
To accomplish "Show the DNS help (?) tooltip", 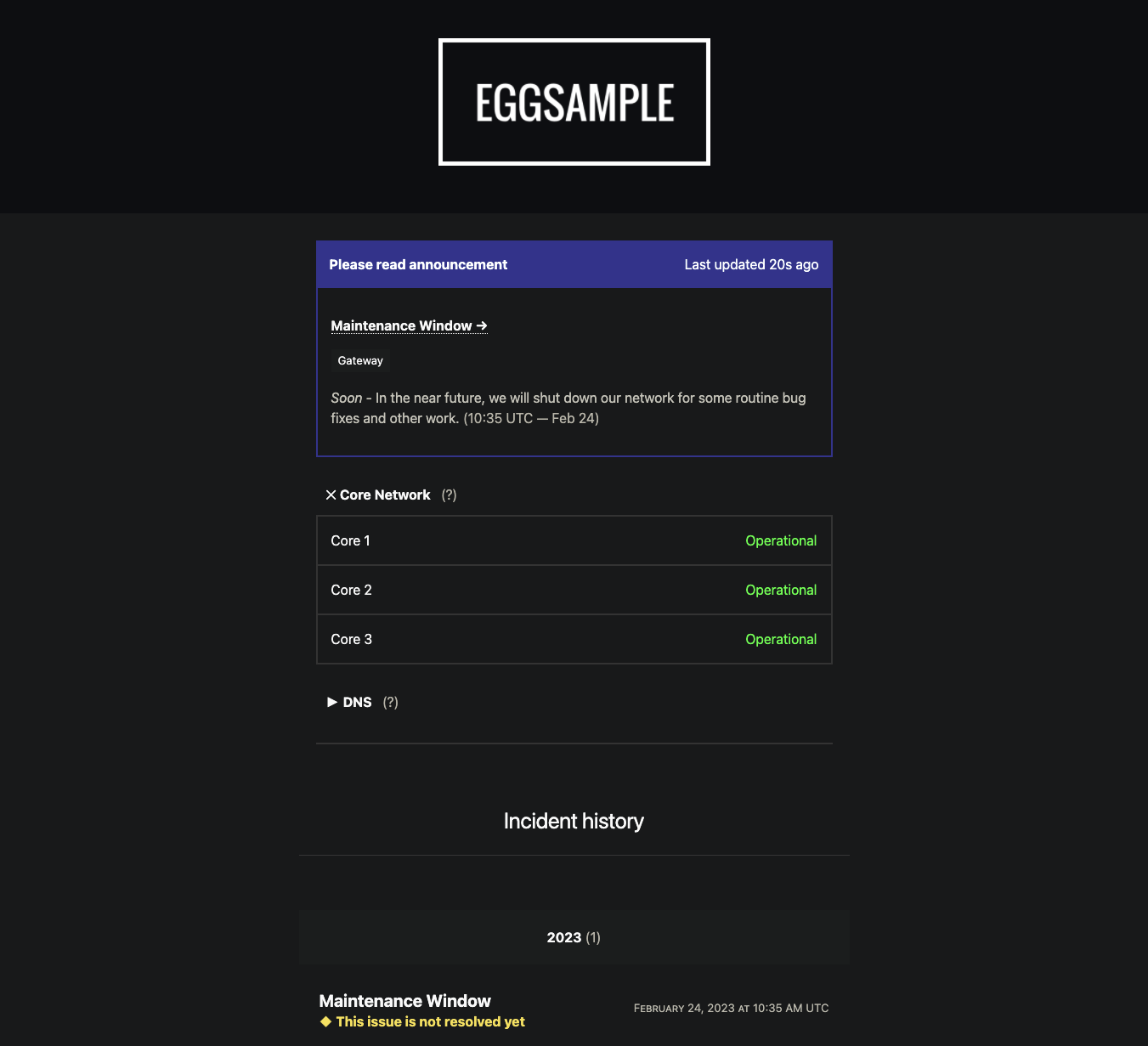I will pos(390,702).
